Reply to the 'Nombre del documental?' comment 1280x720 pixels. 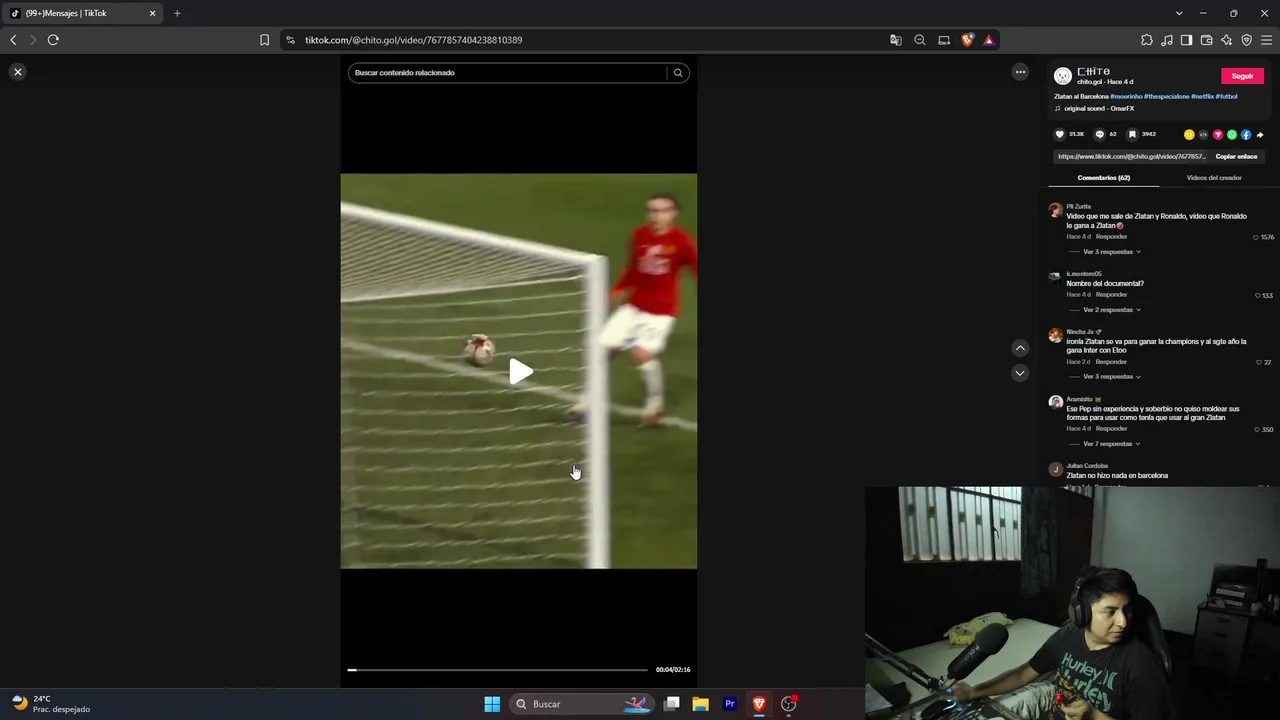coord(1111,295)
